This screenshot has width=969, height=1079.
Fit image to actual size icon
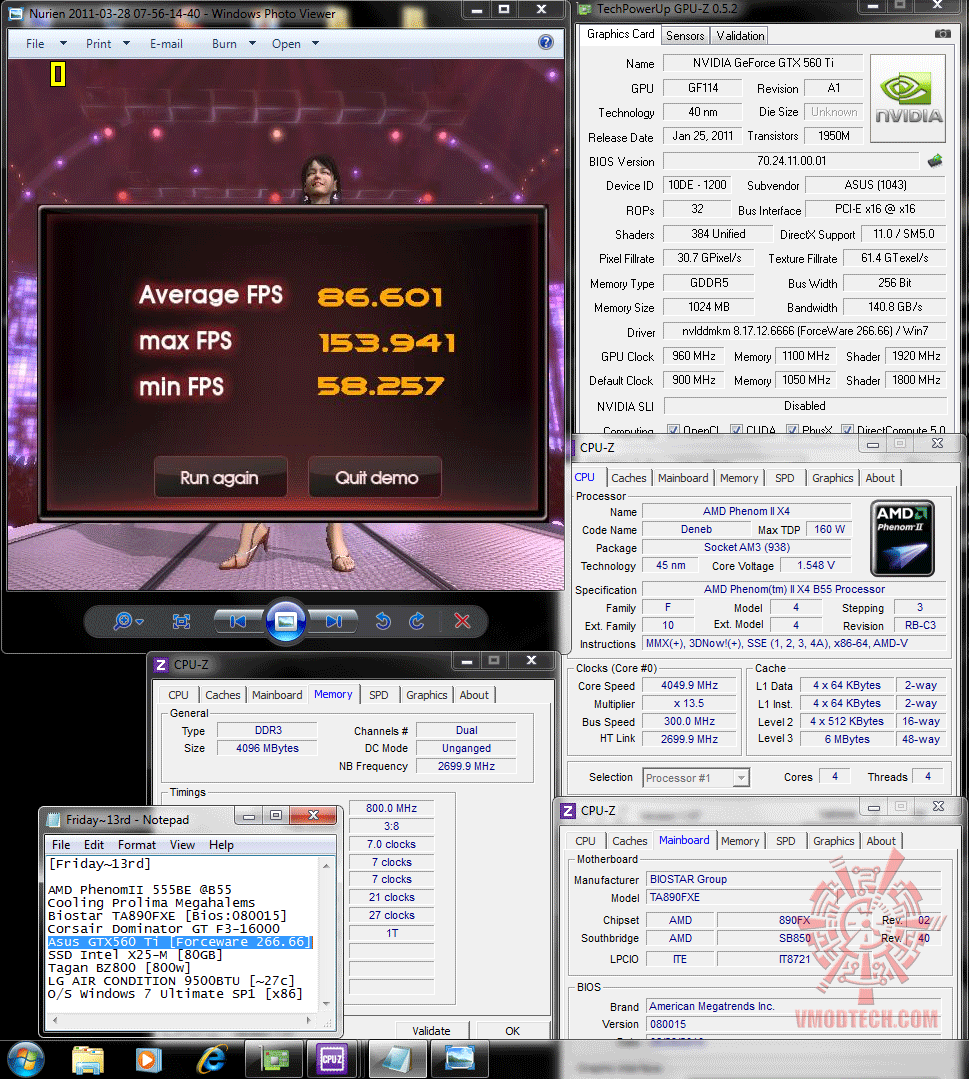pyautogui.click(x=182, y=621)
